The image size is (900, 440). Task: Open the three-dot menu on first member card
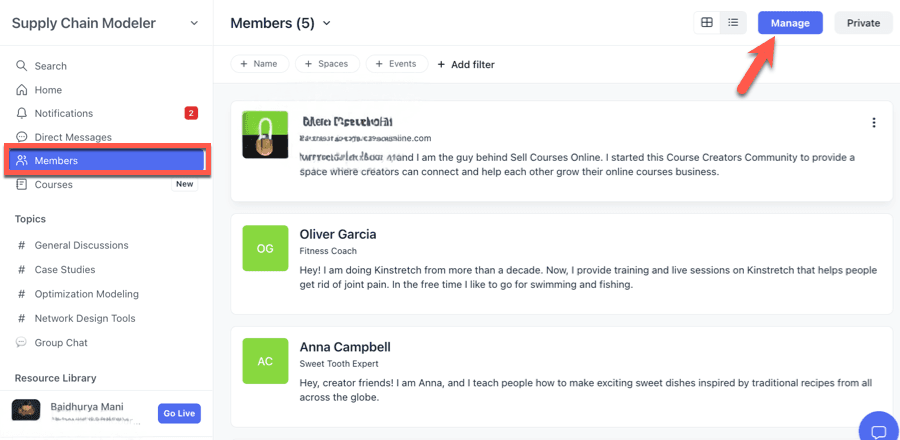[874, 123]
